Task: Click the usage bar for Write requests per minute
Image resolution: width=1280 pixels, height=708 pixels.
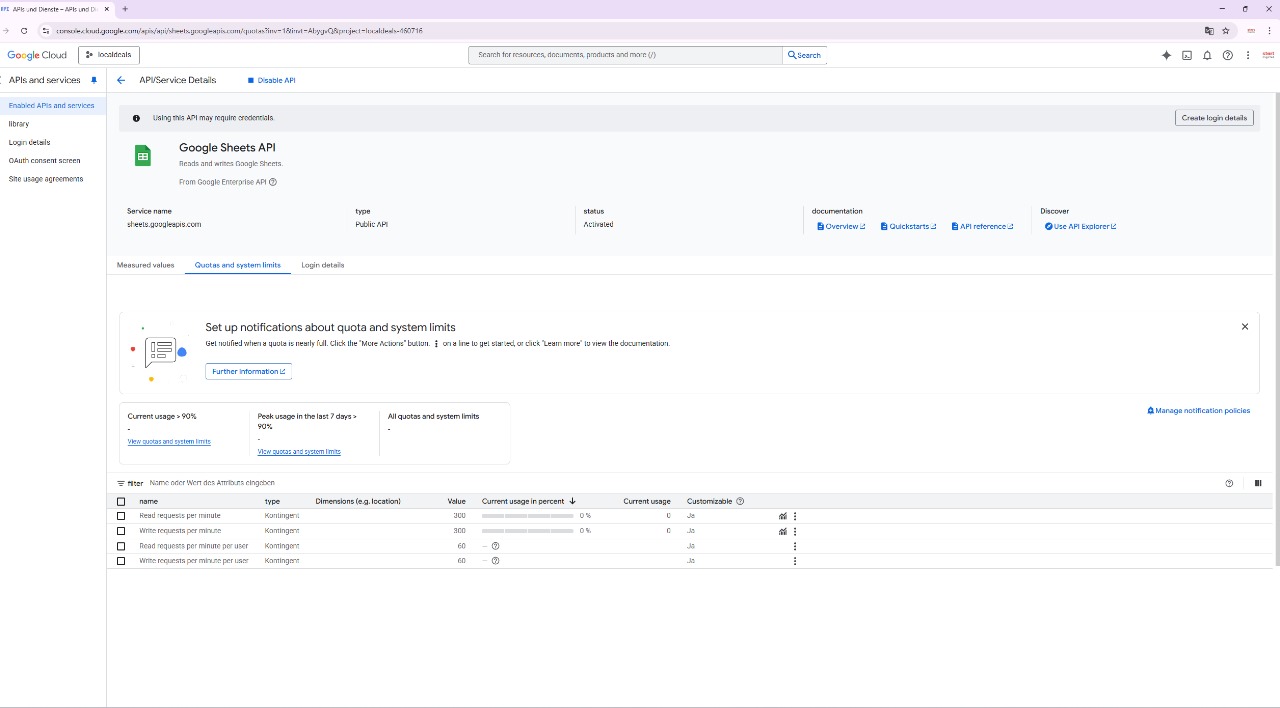Action: coord(528,531)
